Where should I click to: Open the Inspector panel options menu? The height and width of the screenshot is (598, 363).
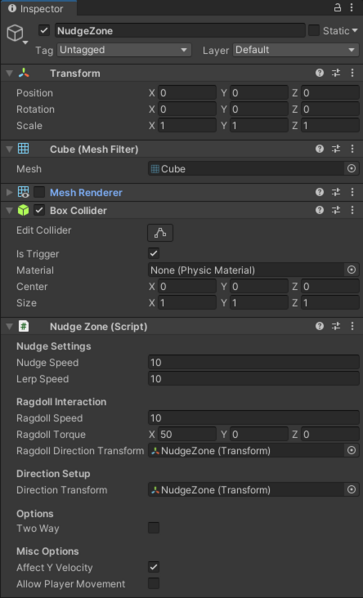pos(352,8)
